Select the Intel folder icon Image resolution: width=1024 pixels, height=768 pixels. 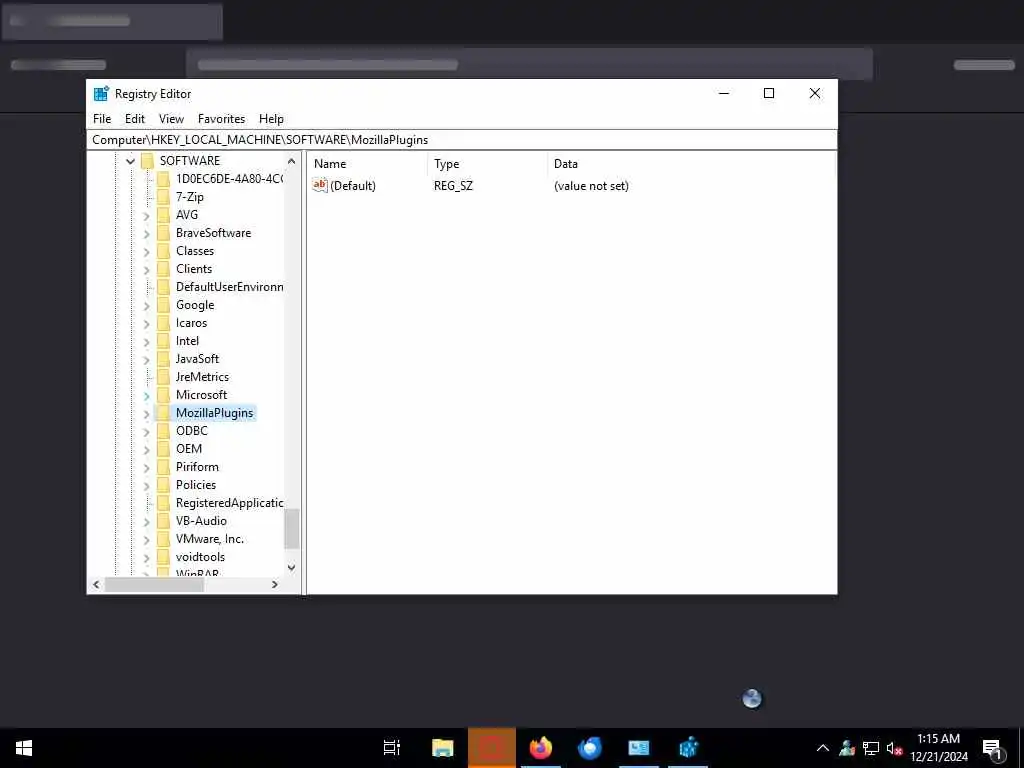pos(163,341)
